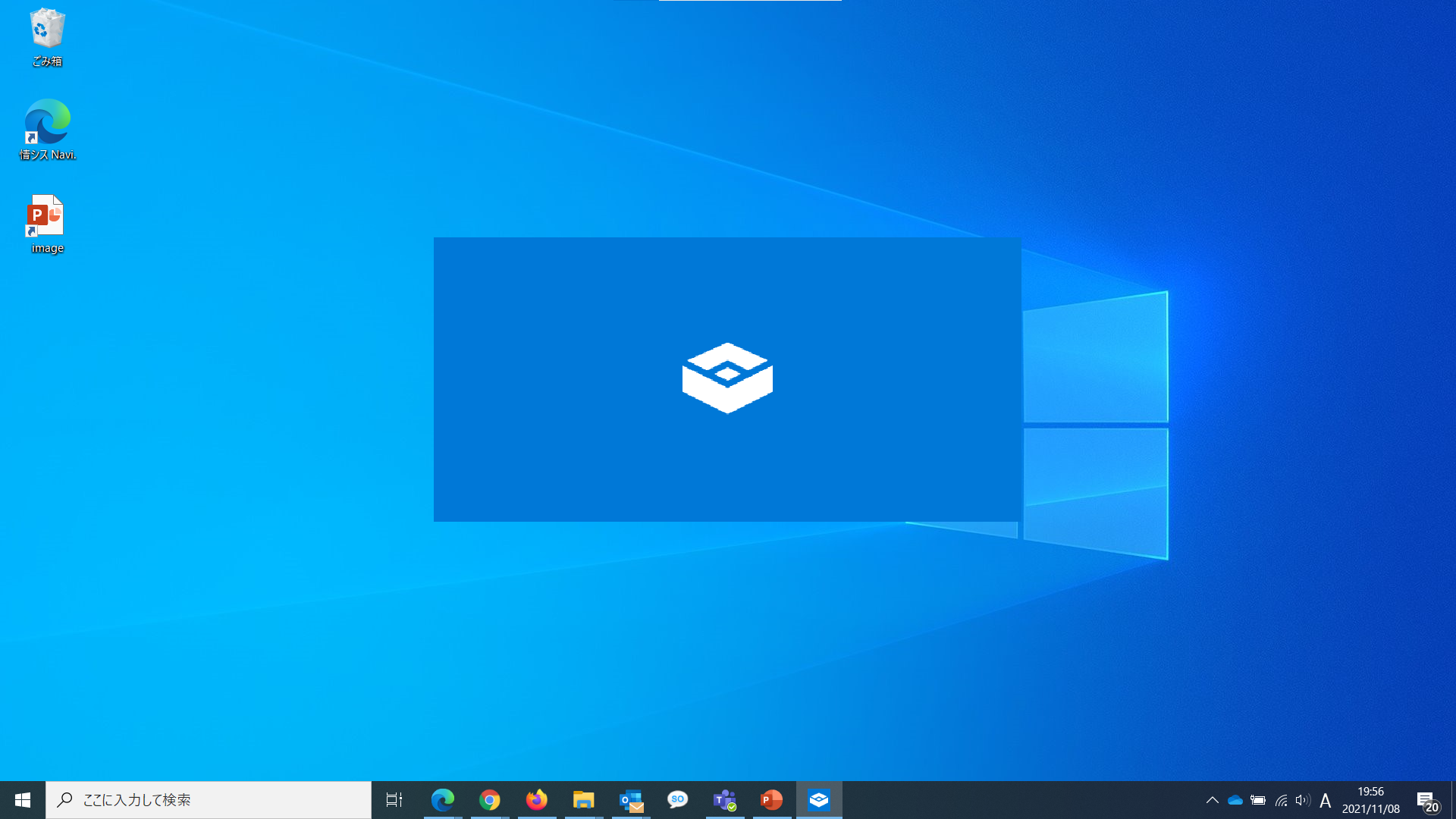Select the 情シス Navi. Edge shortcut
Image resolution: width=1456 pixels, height=819 pixels.
pos(47,130)
